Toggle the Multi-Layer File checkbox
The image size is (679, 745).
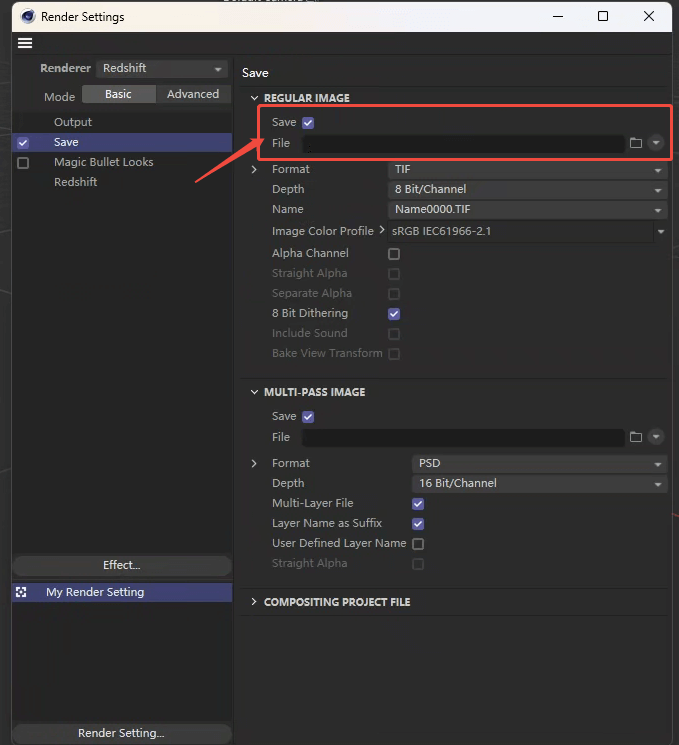[x=418, y=504]
